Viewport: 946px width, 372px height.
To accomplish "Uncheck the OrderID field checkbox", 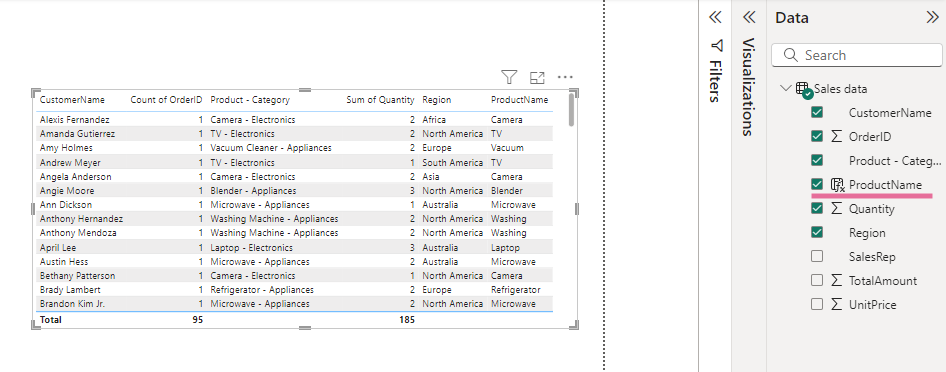I will point(817,137).
